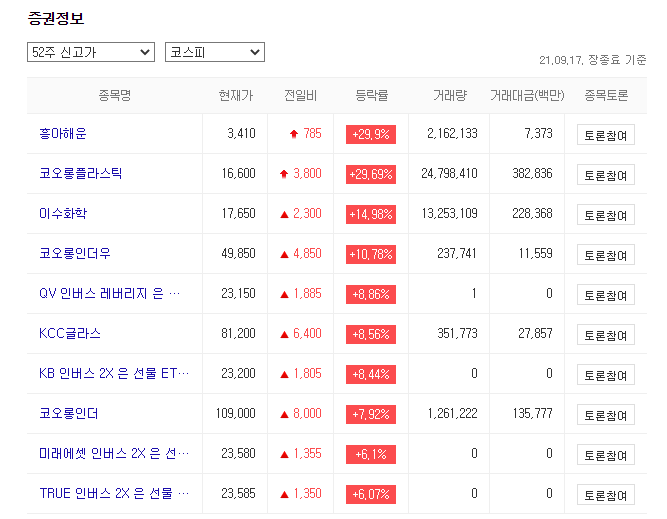Viewport: 667px width, 519px height.
Task: Click the up triangle icon beside 6,400
Action: (285, 334)
